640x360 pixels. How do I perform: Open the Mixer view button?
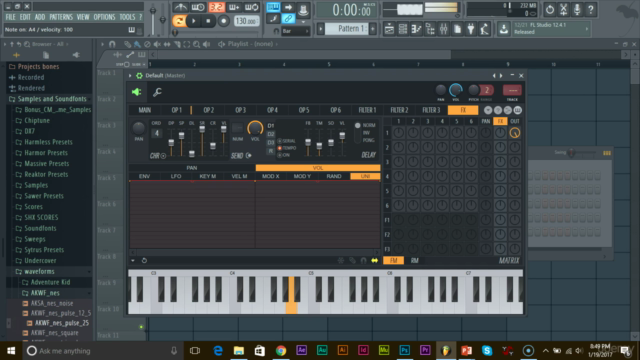(x=444, y=29)
